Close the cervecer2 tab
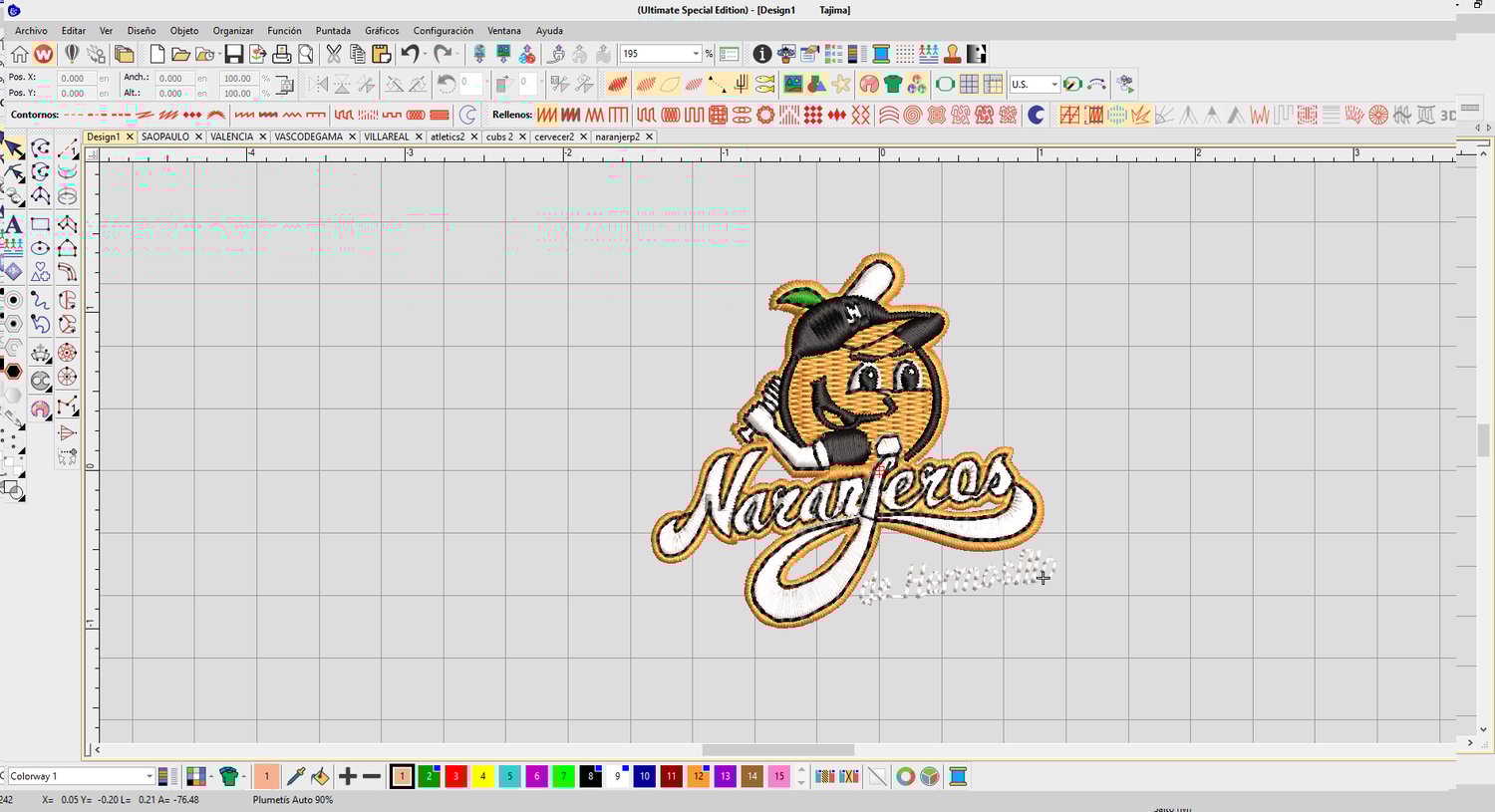The width and height of the screenshot is (1495, 812). pyautogui.click(x=584, y=136)
